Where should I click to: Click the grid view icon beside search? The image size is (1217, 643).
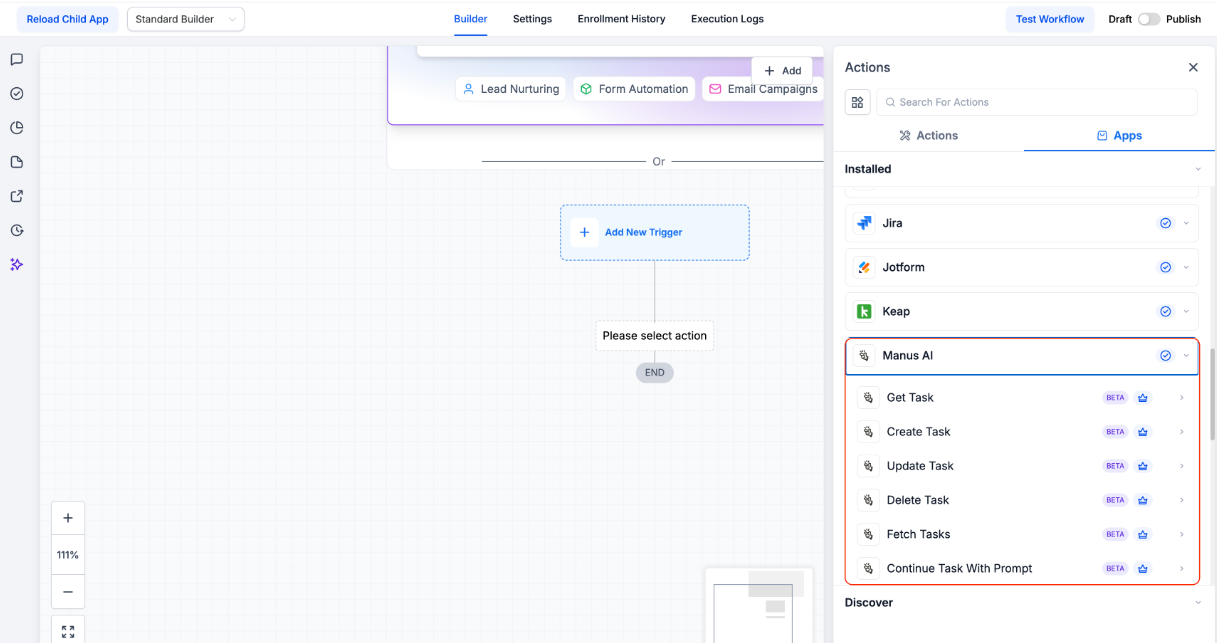point(857,102)
